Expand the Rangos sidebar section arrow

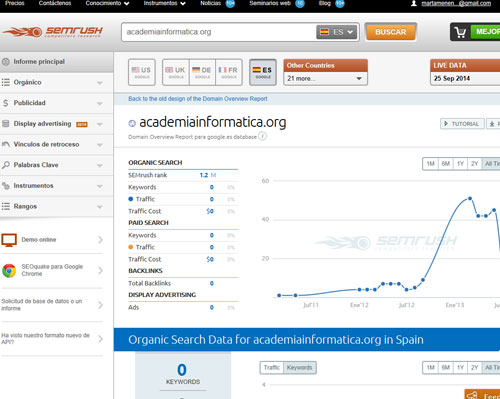(x=100, y=207)
